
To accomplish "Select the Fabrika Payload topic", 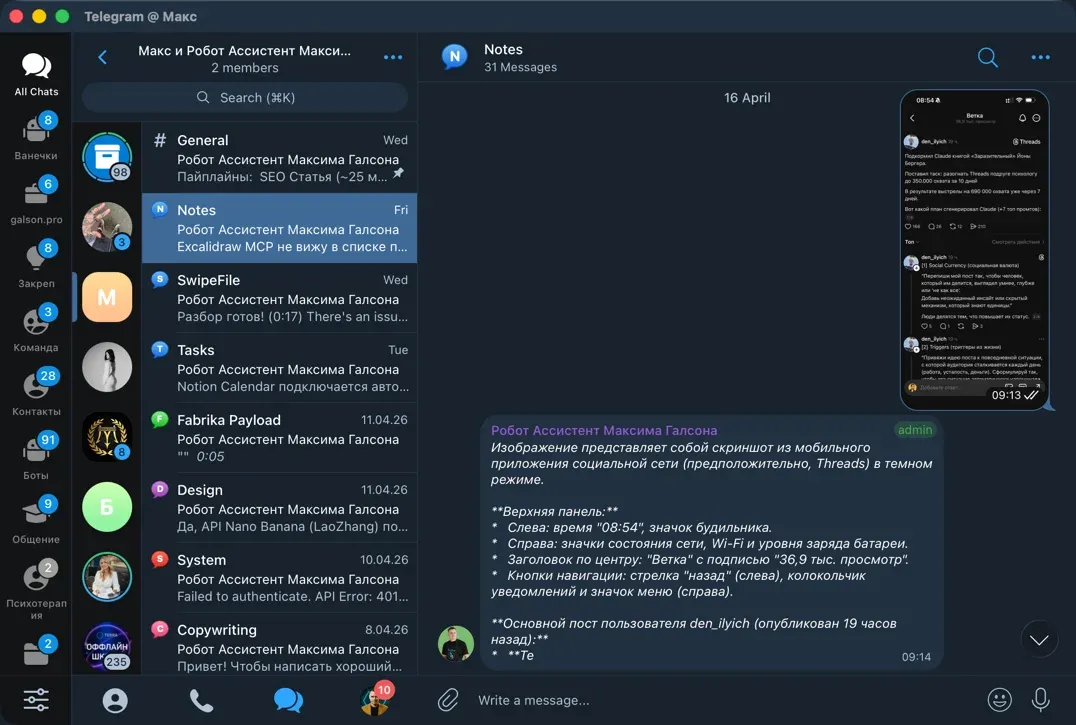I will coord(279,438).
